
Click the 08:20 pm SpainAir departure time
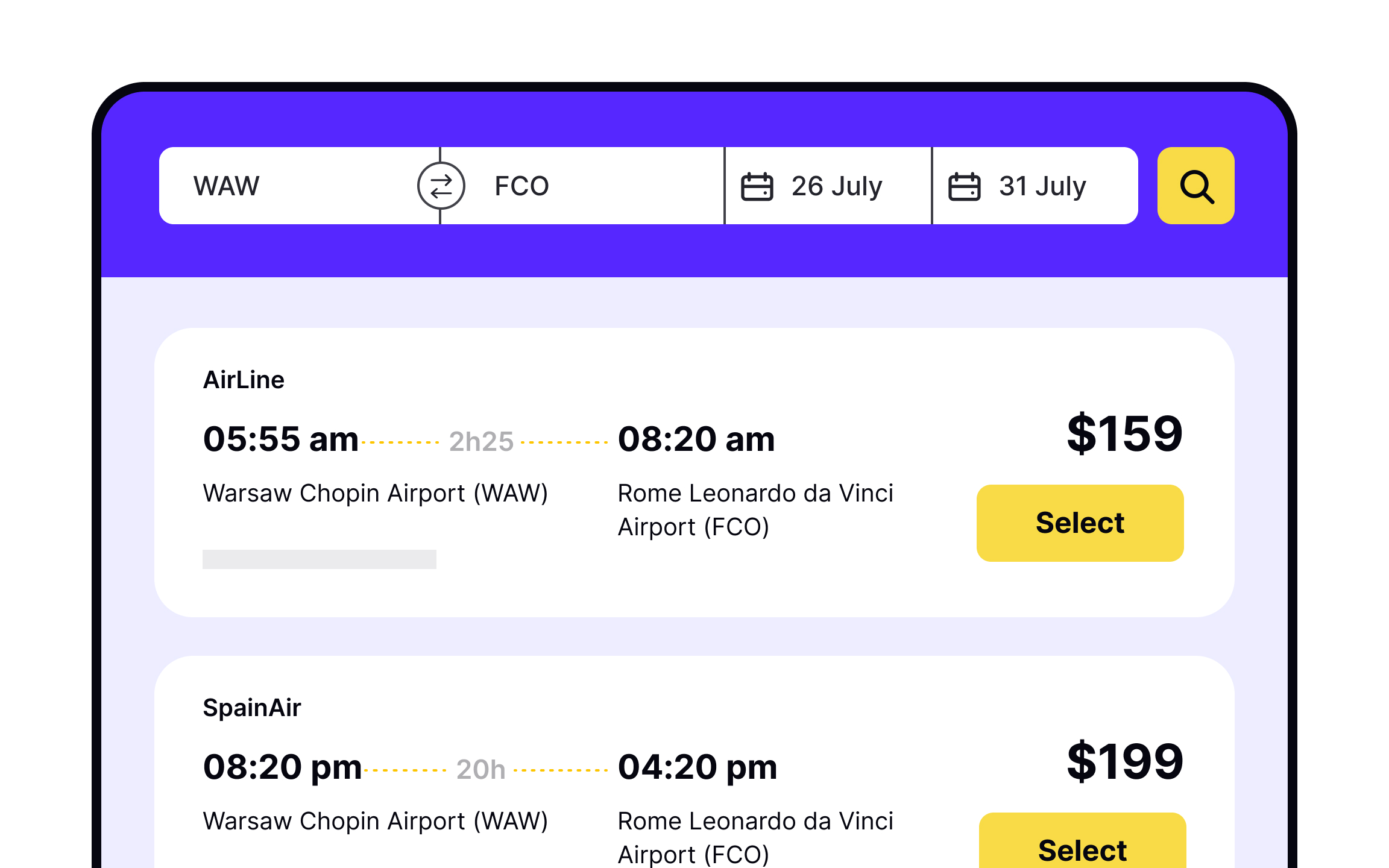click(282, 767)
